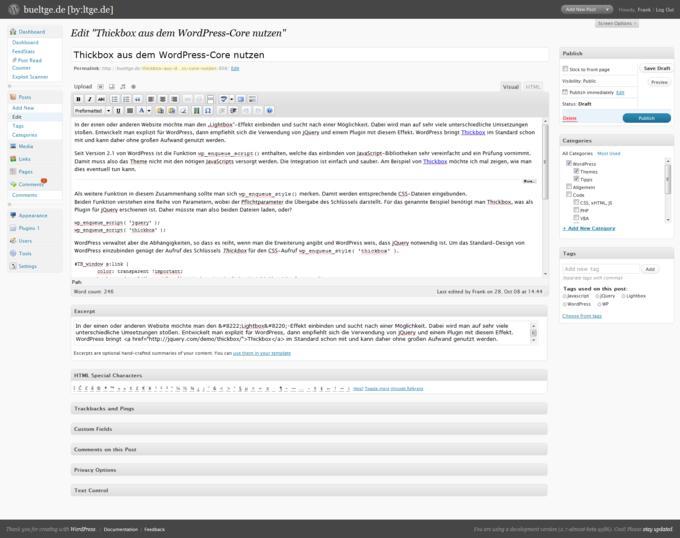Click the Publish button

[646, 118]
